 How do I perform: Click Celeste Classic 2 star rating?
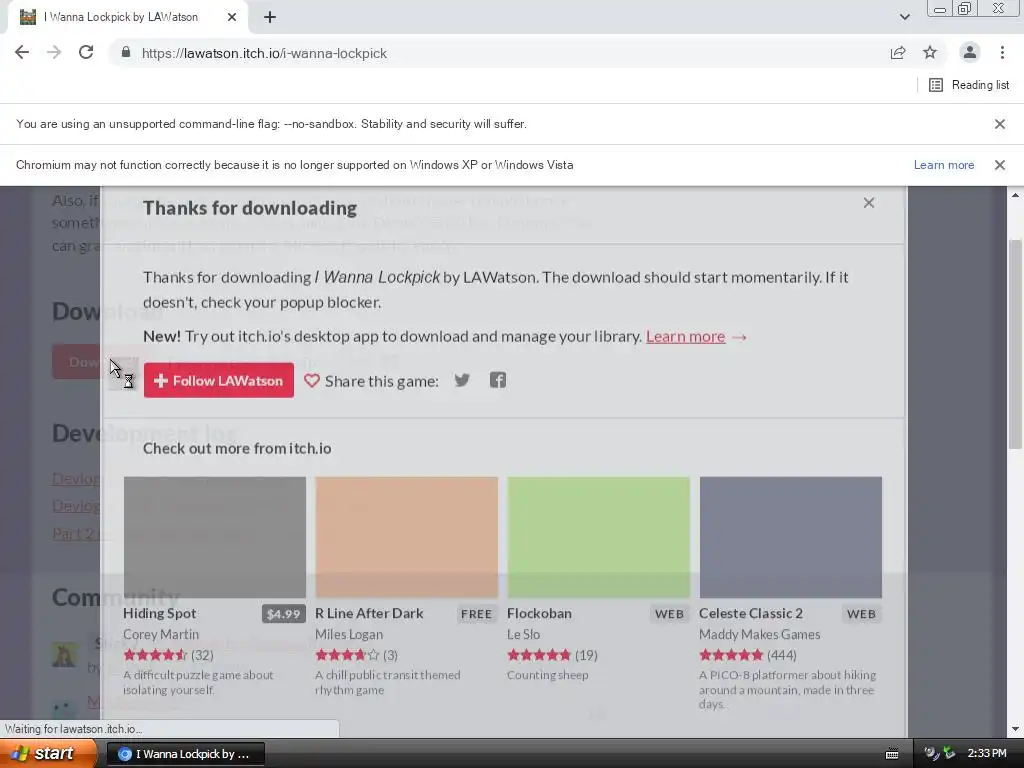coord(731,655)
